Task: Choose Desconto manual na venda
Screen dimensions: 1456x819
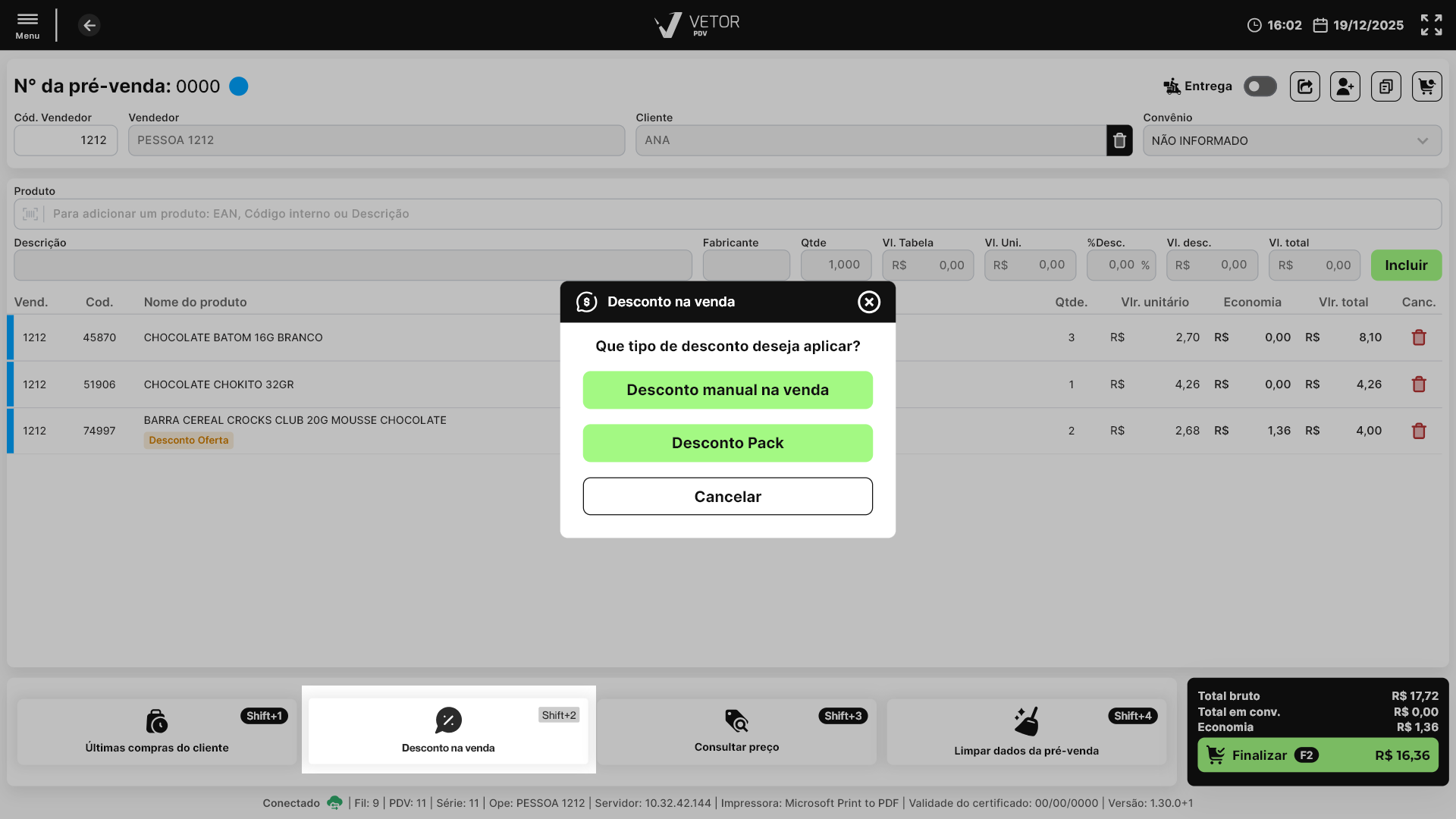Action: 727,390
